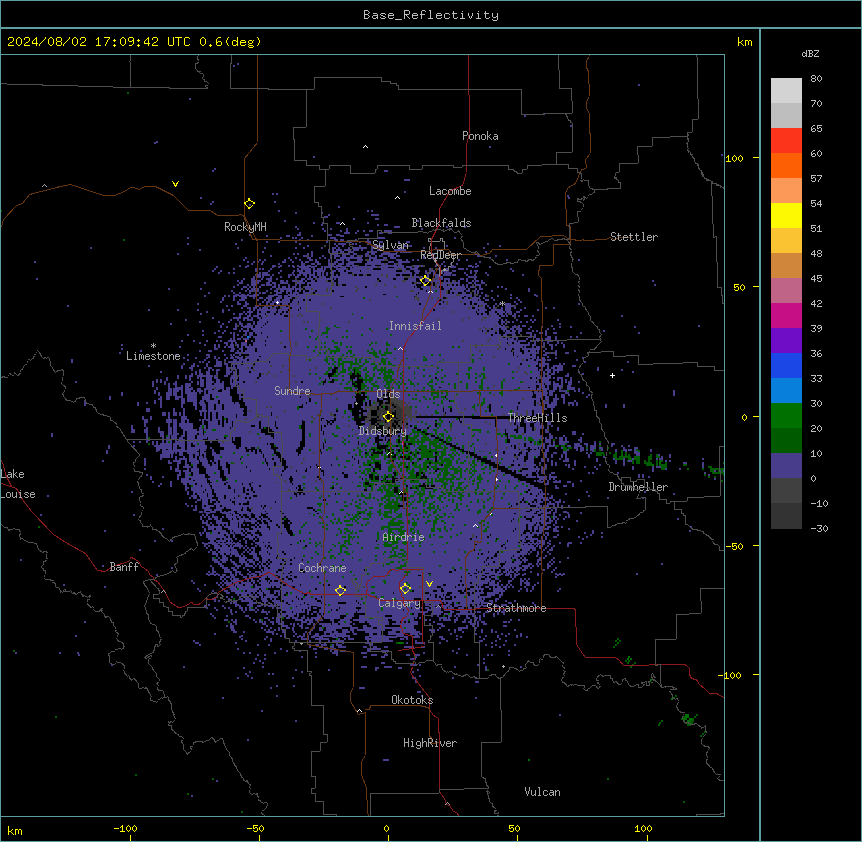
Task: Click the Banff label
Action: point(124,567)
